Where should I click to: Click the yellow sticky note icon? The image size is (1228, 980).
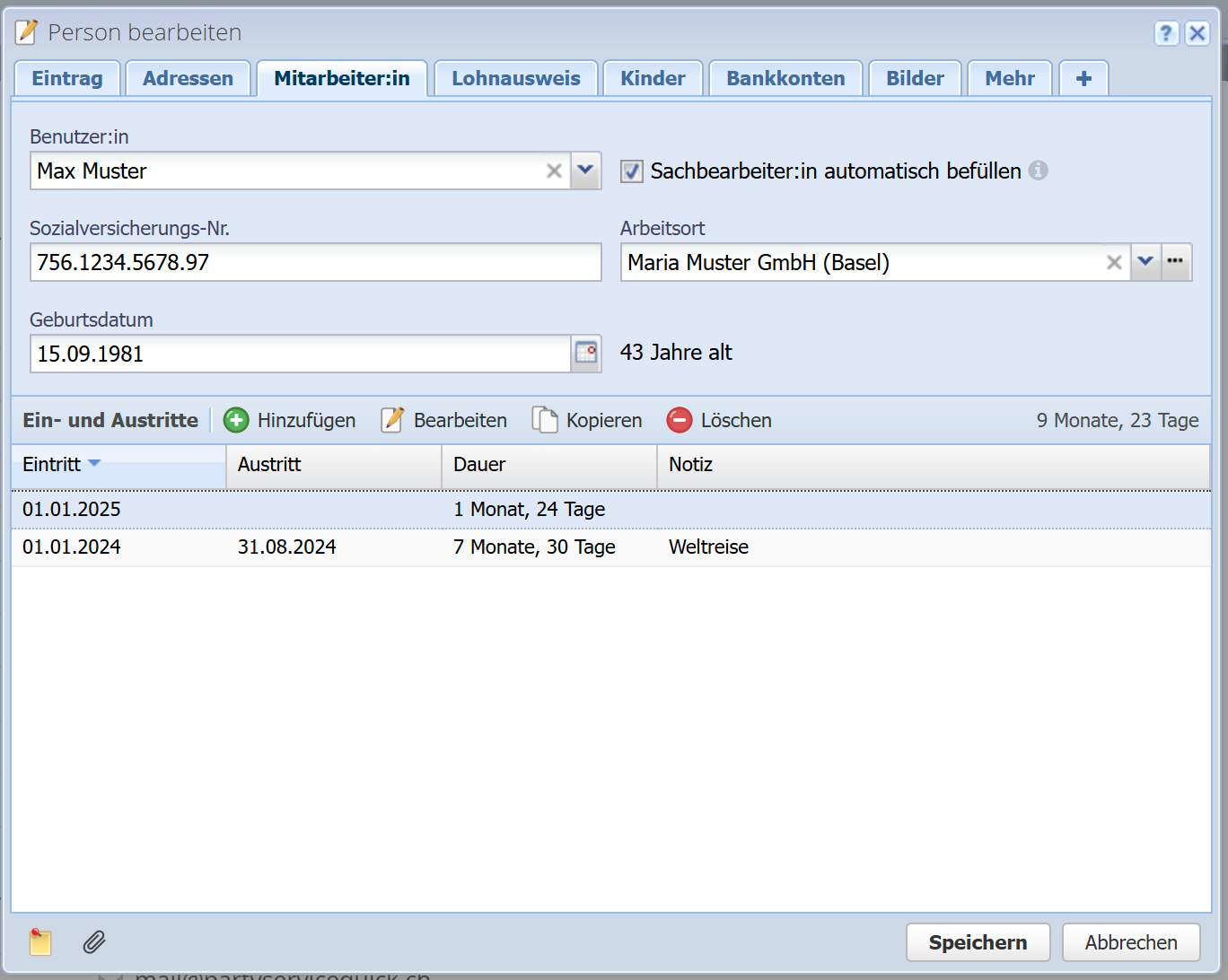pos(40,941)
